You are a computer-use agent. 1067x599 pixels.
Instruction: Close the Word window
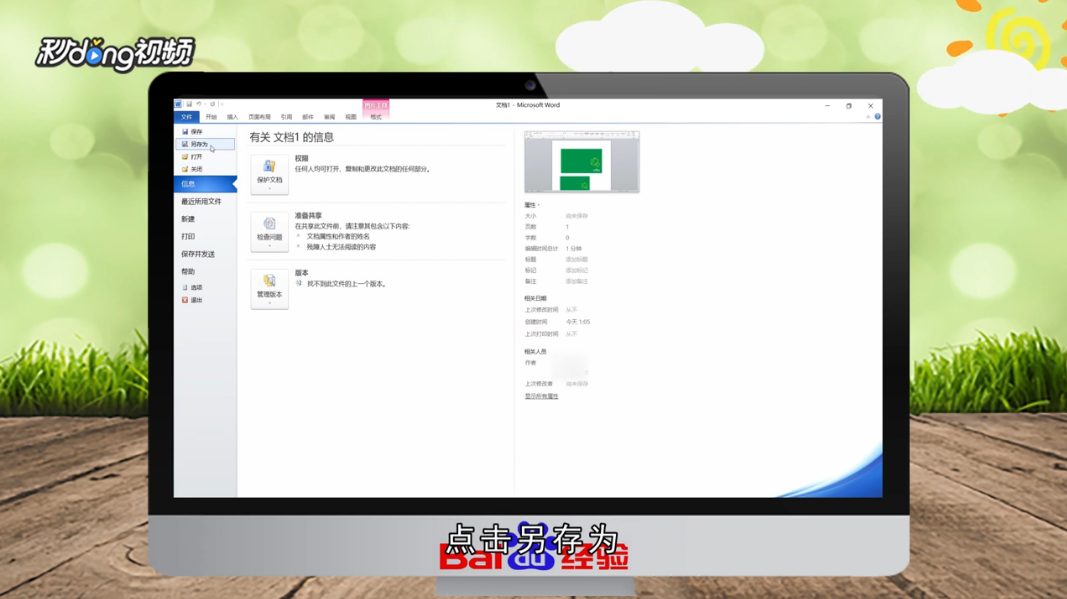[x=870, y=106]
